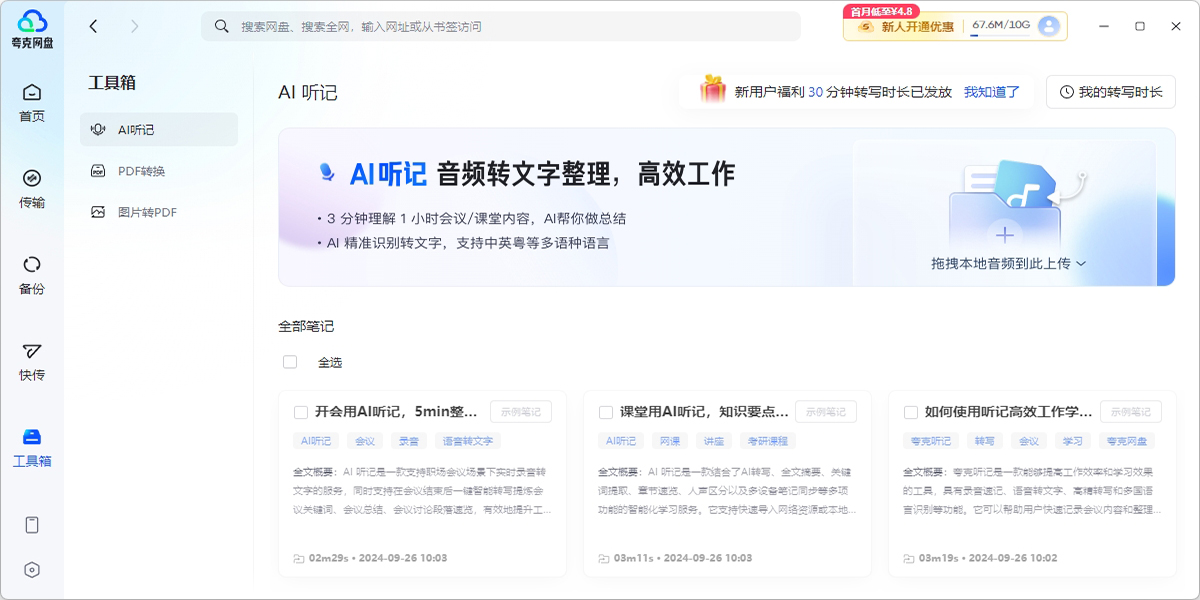Open 备份 backup page
This screenshot has height=600, width=1200.
(x=32, y=275)
